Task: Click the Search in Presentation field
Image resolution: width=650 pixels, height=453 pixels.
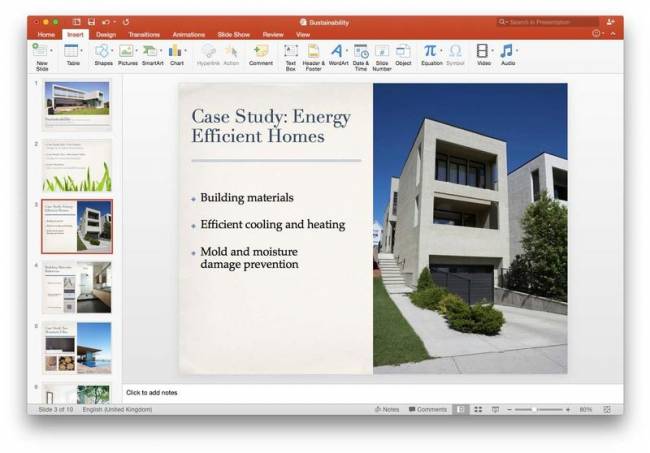Action: pyautogui.click(x=548, y=22)
